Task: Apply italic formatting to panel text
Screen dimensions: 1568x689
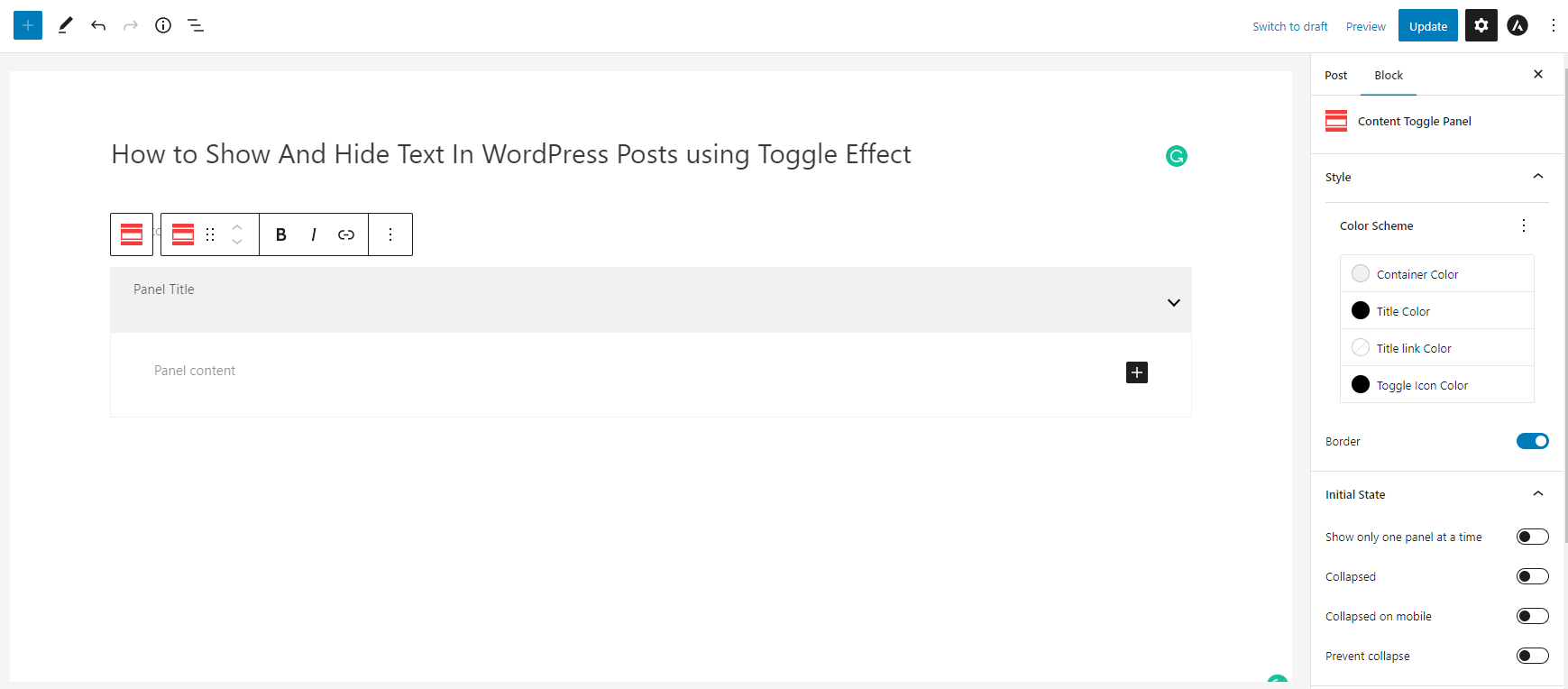Action: click(313, 234)
